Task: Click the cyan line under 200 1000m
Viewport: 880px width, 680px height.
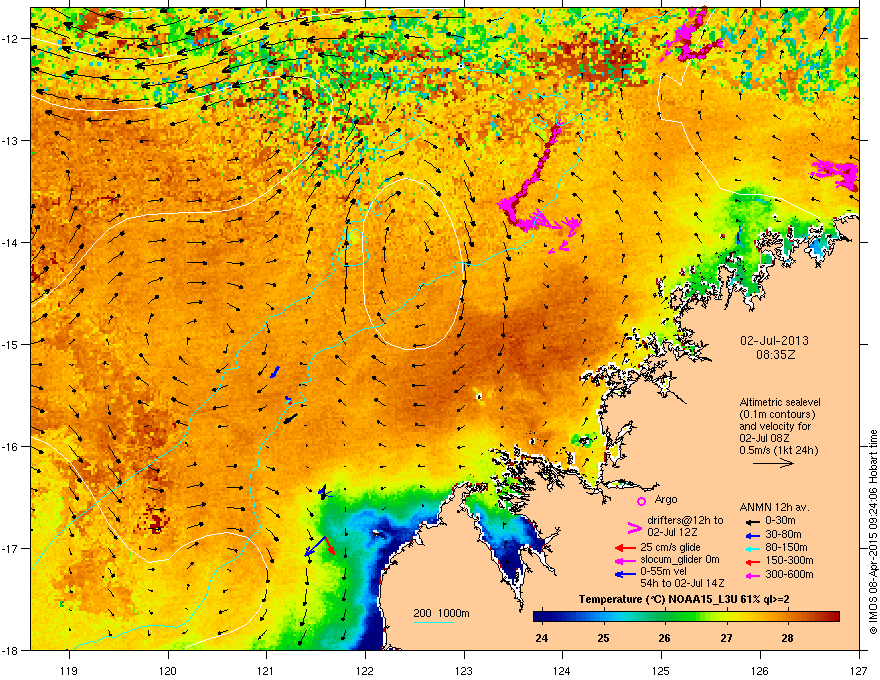Action: tap(433, 622)
